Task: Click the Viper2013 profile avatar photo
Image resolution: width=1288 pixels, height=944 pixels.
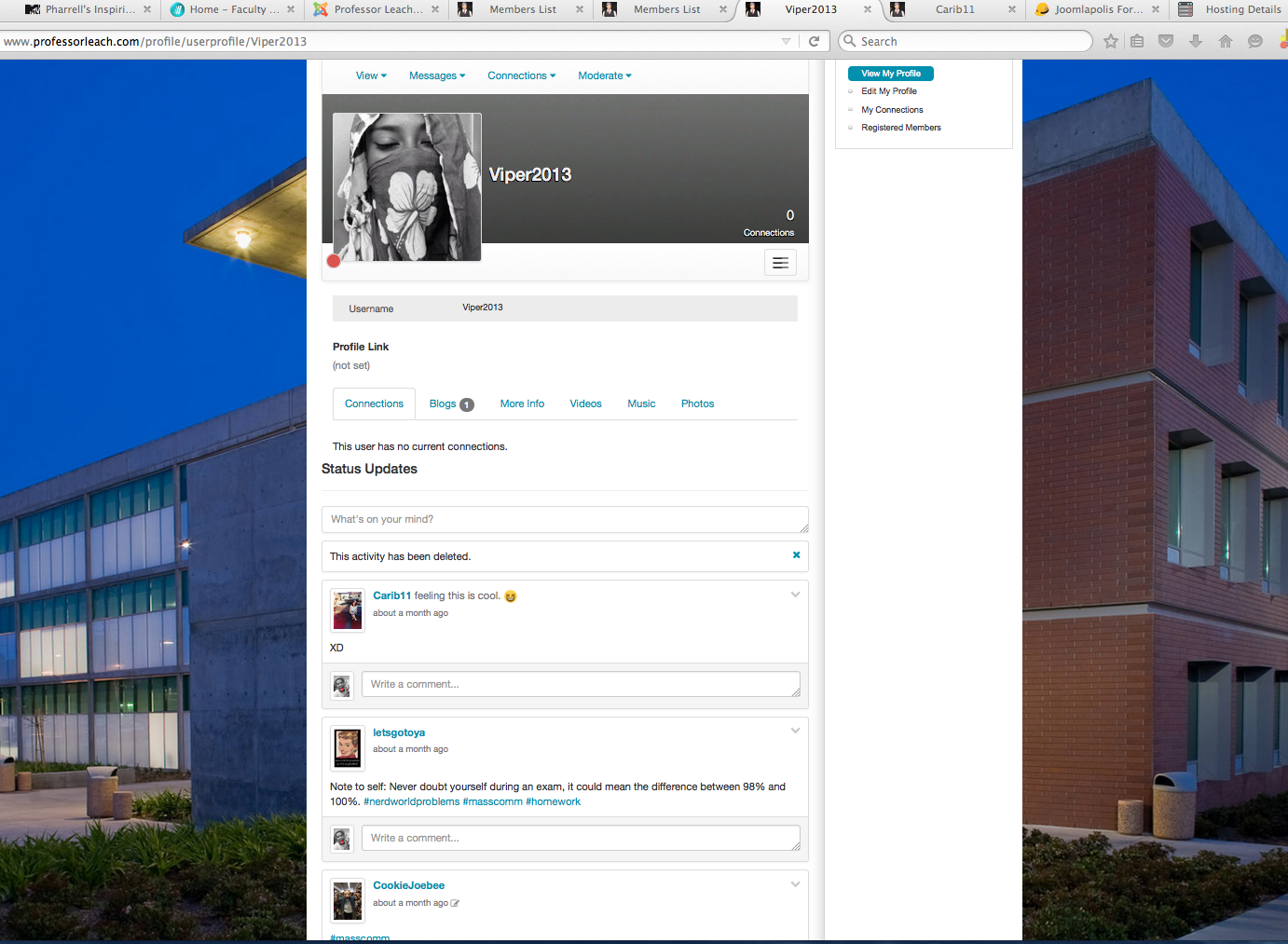Action: point(407,187)
